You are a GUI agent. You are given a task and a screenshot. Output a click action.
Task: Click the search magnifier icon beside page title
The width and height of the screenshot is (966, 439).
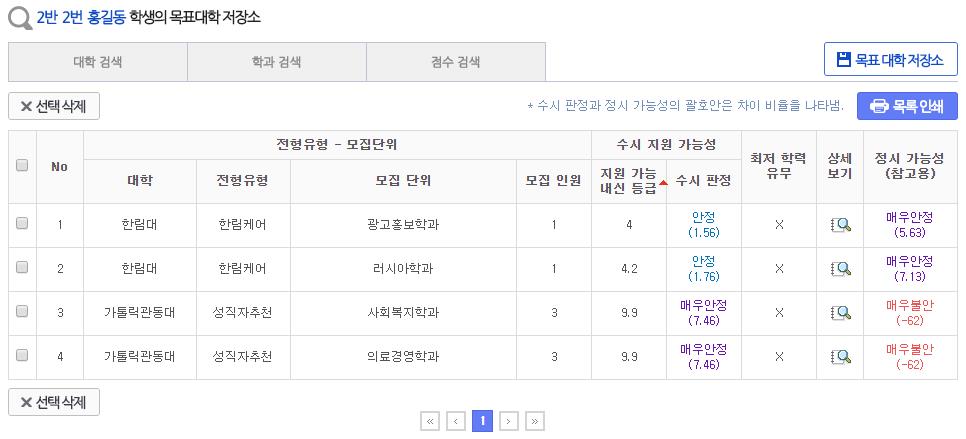(x=19, y=18)
